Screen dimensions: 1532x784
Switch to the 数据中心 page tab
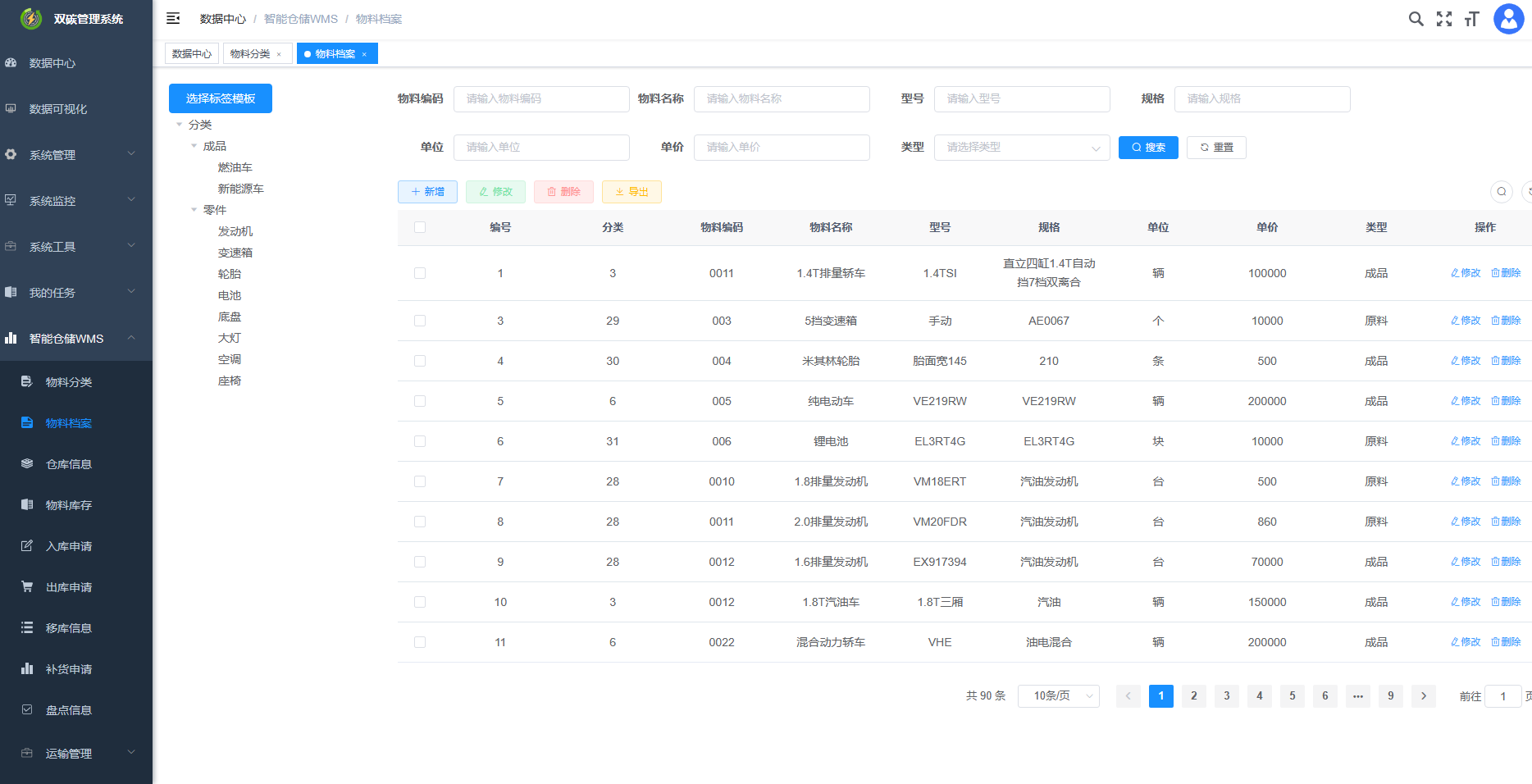[x=192, y=54]
